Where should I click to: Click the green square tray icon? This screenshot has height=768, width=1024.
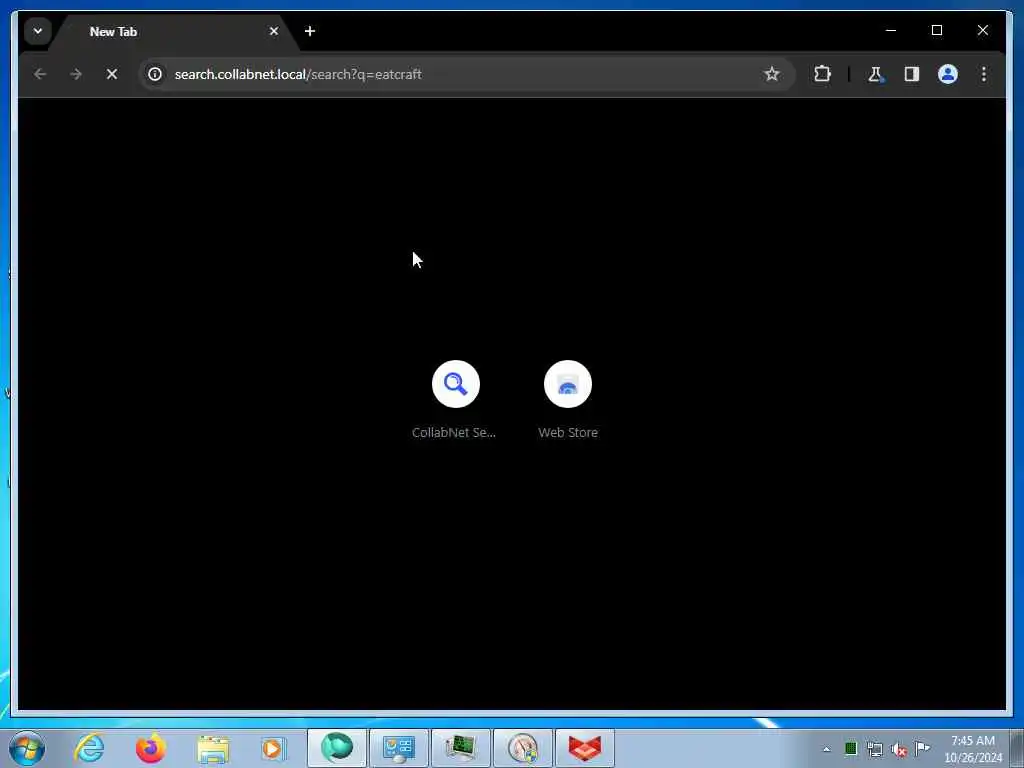pos(850,749)
